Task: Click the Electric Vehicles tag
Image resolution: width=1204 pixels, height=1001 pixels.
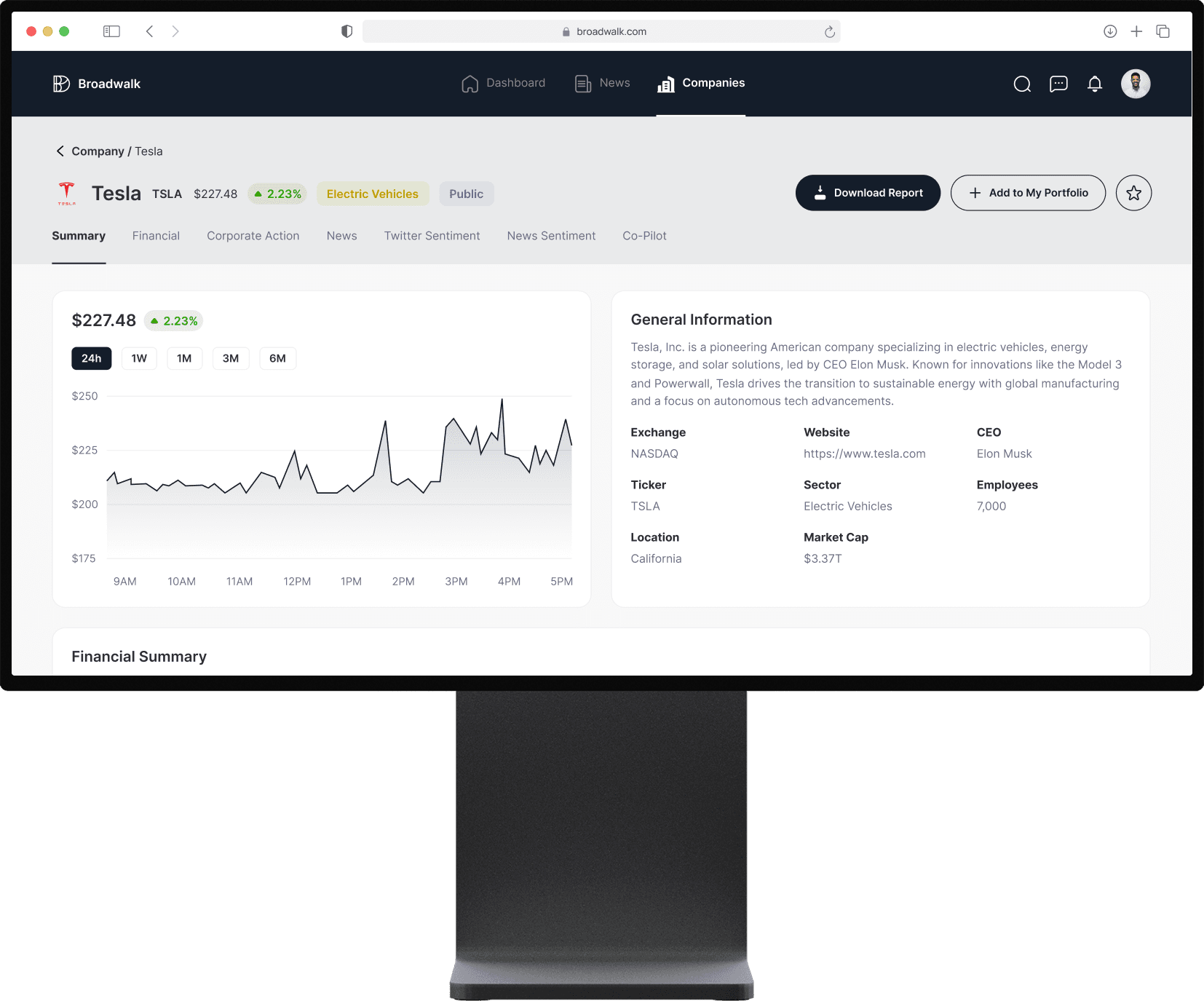Action: point(373,194)
